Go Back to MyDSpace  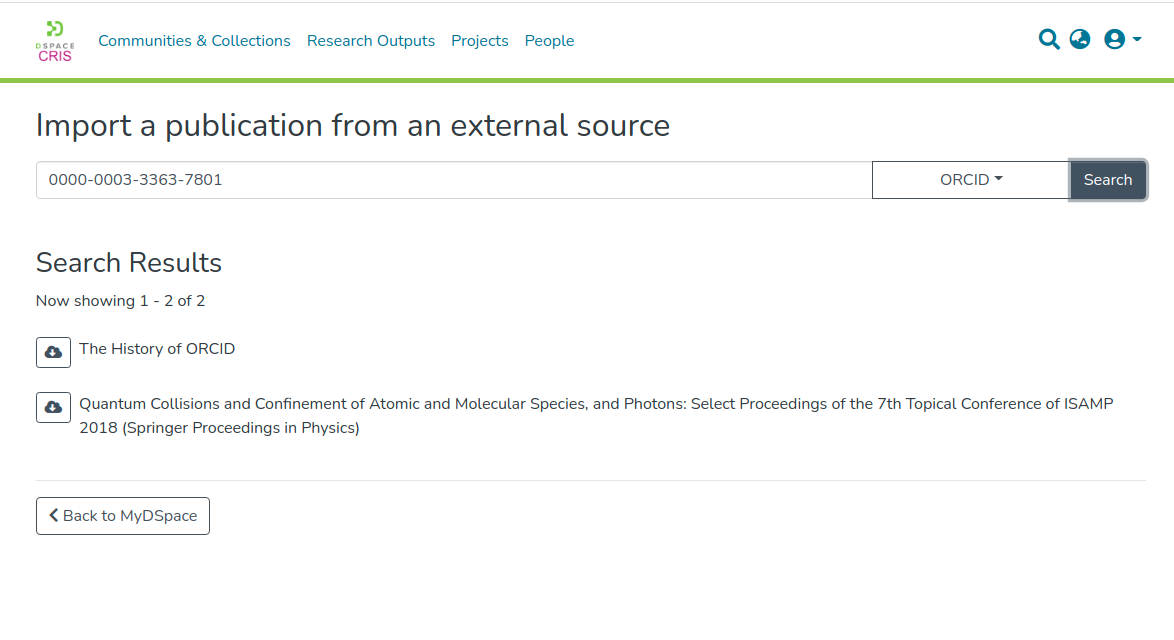[123, 516]
